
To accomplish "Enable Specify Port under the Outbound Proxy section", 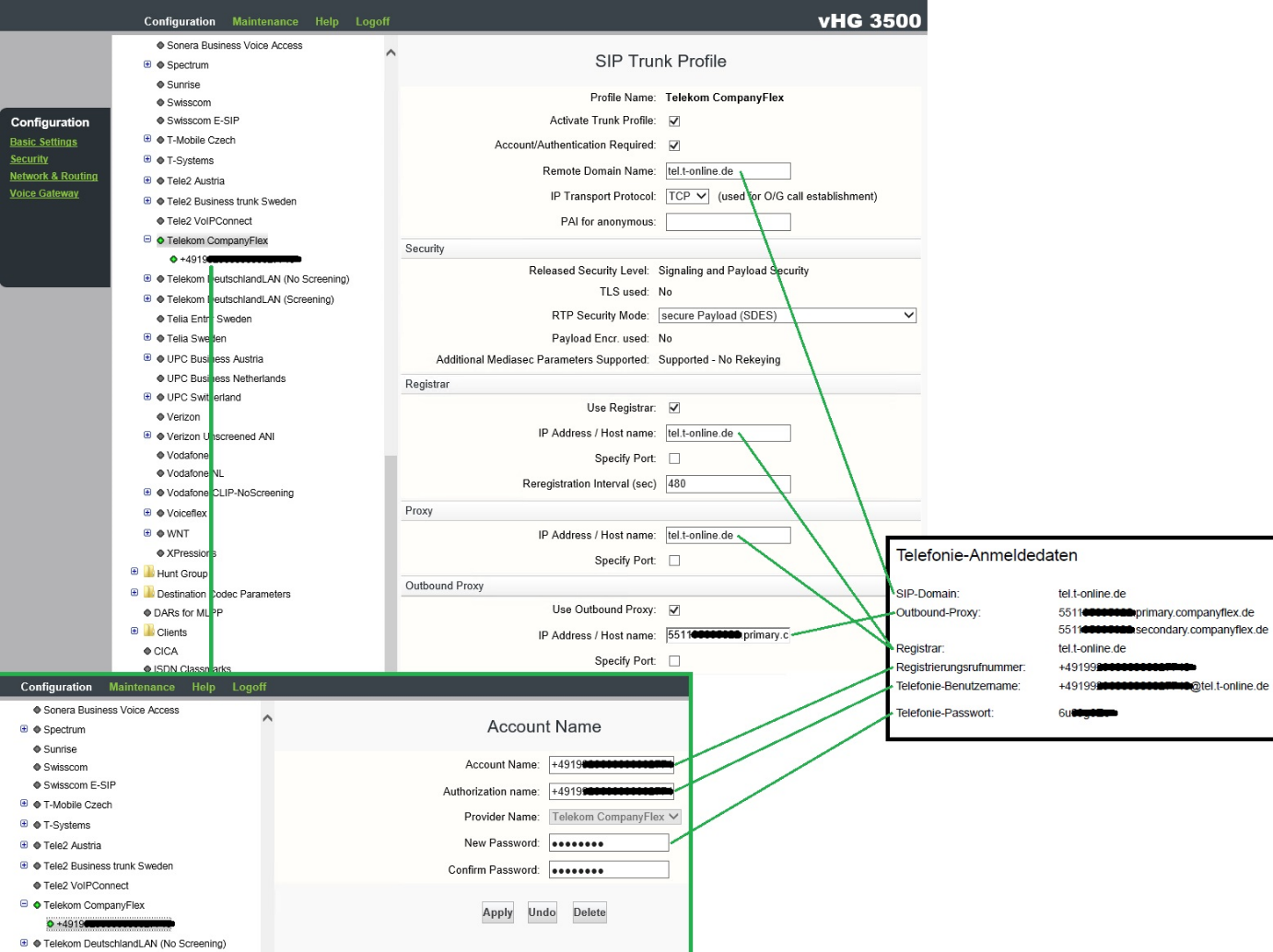I will [x=674, y=661].
